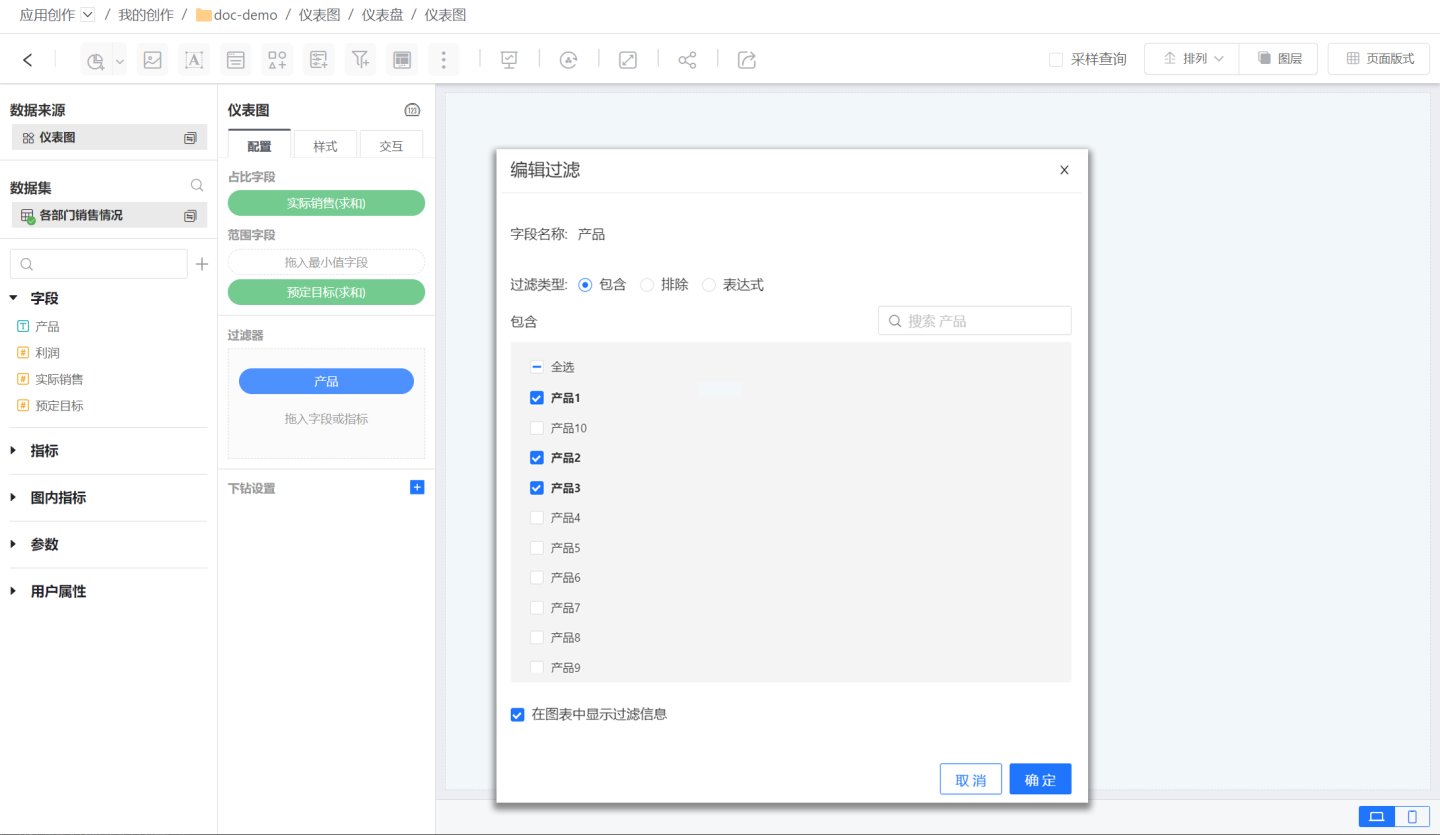Click the fullscreen expand icon
Screen dimensions: 1440x835
click(628, 60)
